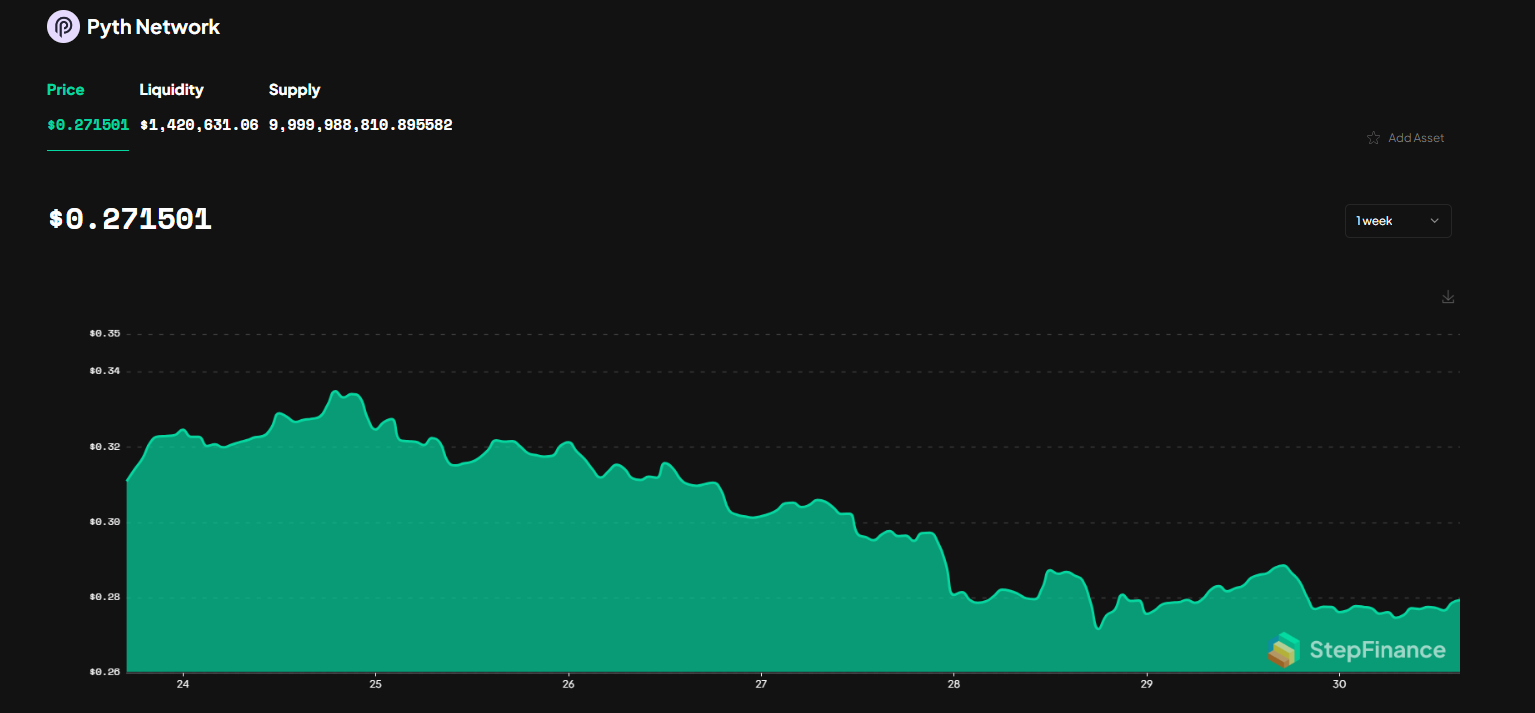Select the liquidity value $1,420,631.06
This screenshot has width=1535, height=713.
pos(199,125)
